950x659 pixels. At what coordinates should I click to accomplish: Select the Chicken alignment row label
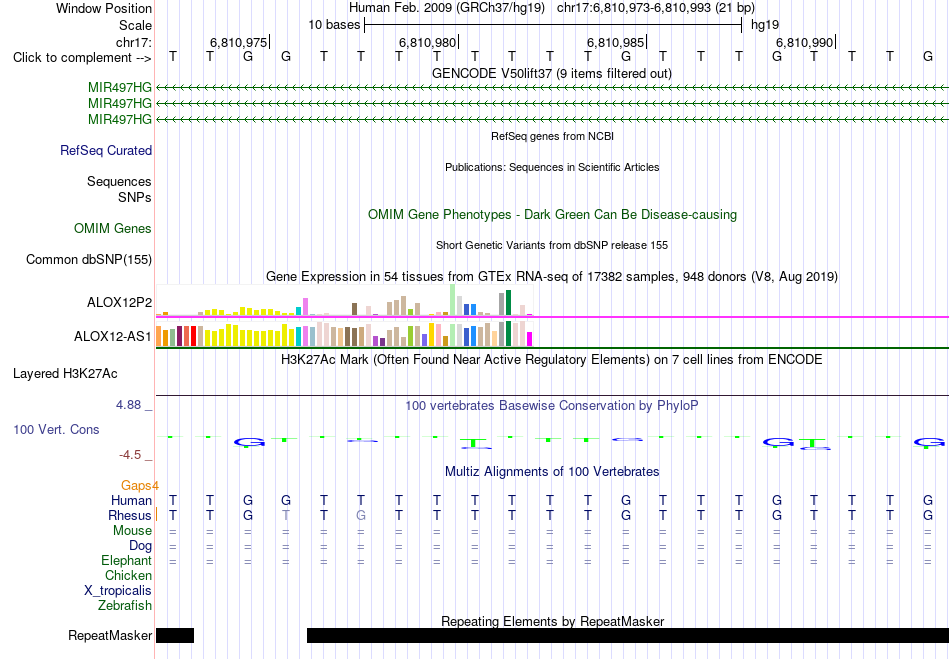click(128, 575)
